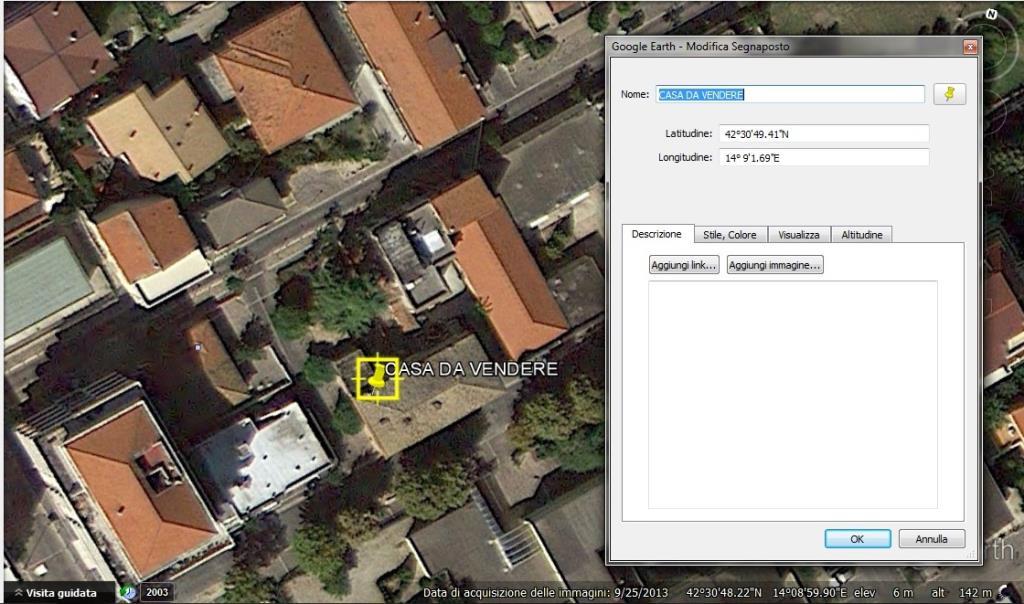Open the Visualizza tab
Image resolution: width=1024 pixels, height=604 pixels.
pos(799,234)
